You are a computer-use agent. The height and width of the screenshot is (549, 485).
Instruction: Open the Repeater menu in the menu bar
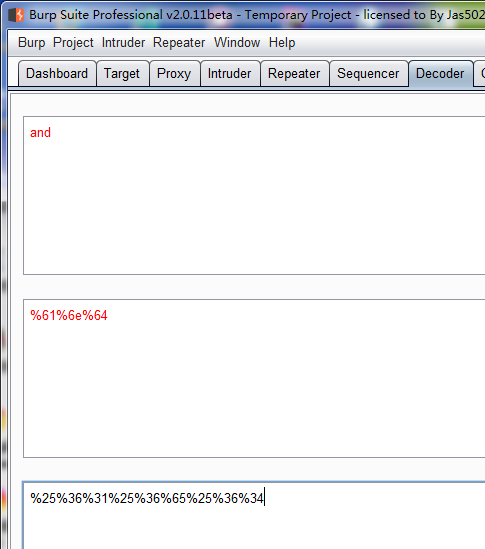[x=179, y=43]
